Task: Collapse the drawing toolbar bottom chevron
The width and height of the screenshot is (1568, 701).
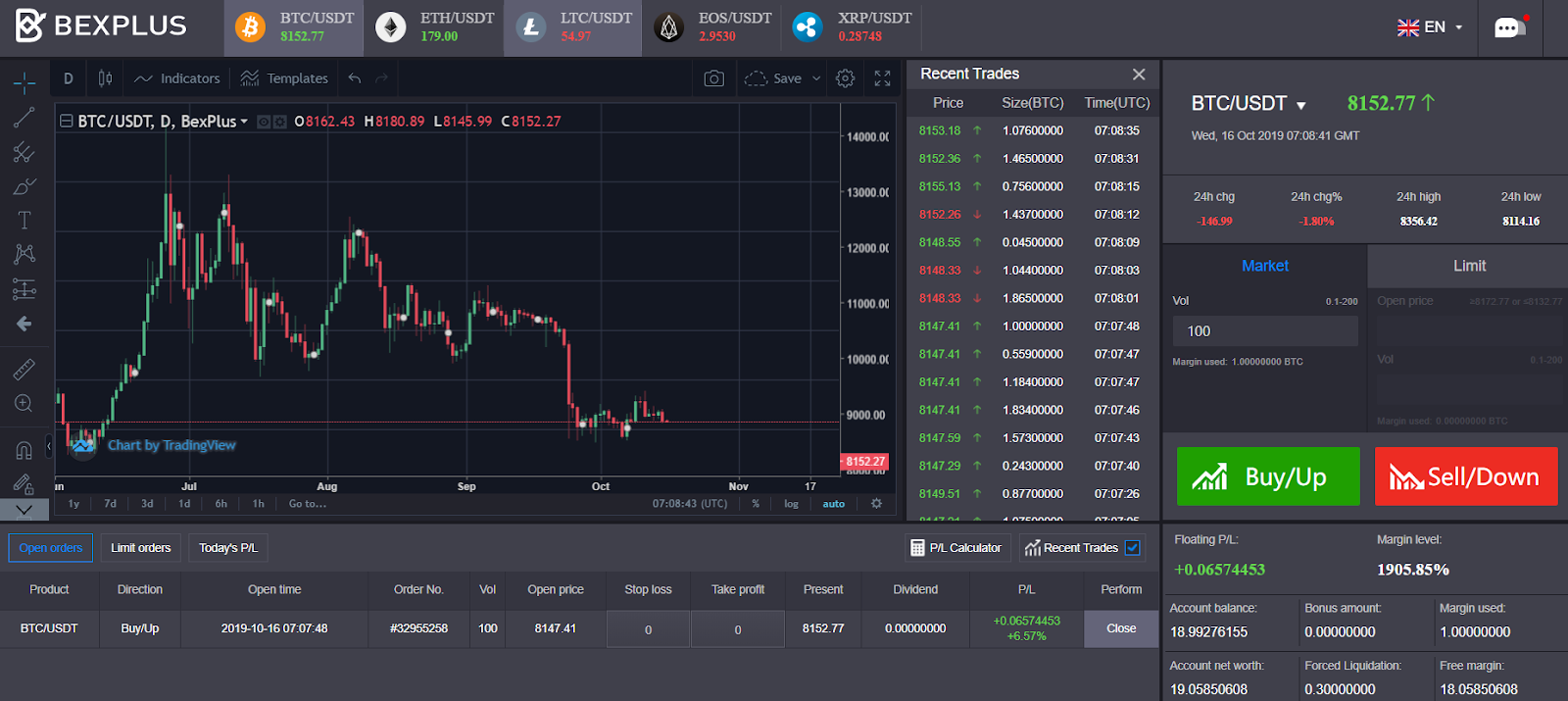Action: tap(24, 510)
